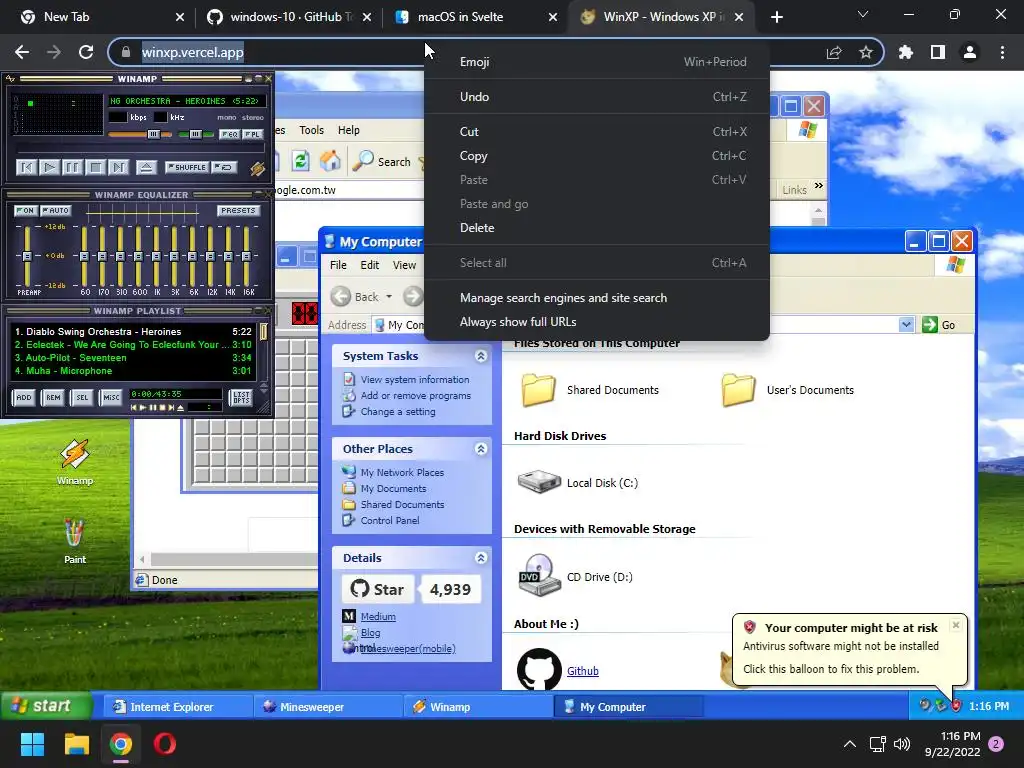The height and width of the screenshot is (768, 1024).
Task: Click the Winamp volume slider
Action: [140, 135]
